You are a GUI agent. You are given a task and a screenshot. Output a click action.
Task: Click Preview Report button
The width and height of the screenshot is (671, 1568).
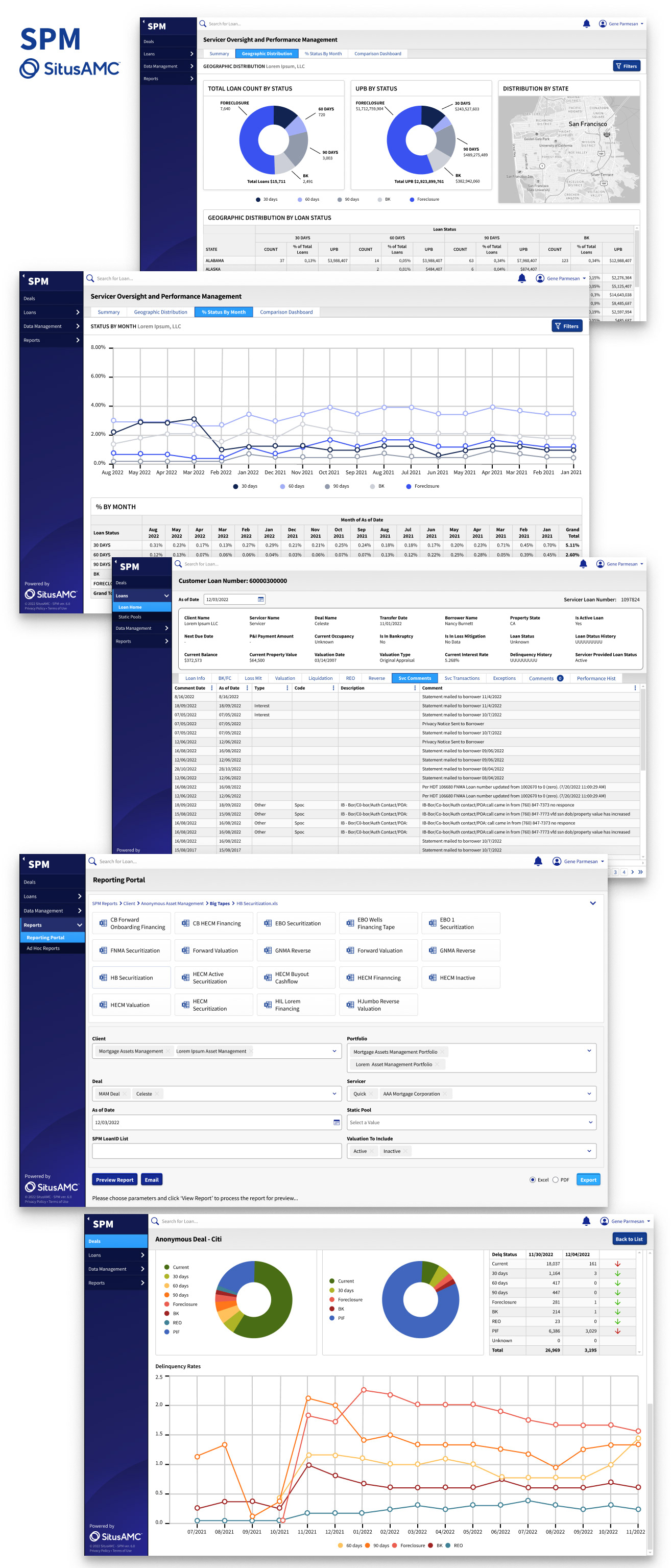click(x=114, y=1180)
